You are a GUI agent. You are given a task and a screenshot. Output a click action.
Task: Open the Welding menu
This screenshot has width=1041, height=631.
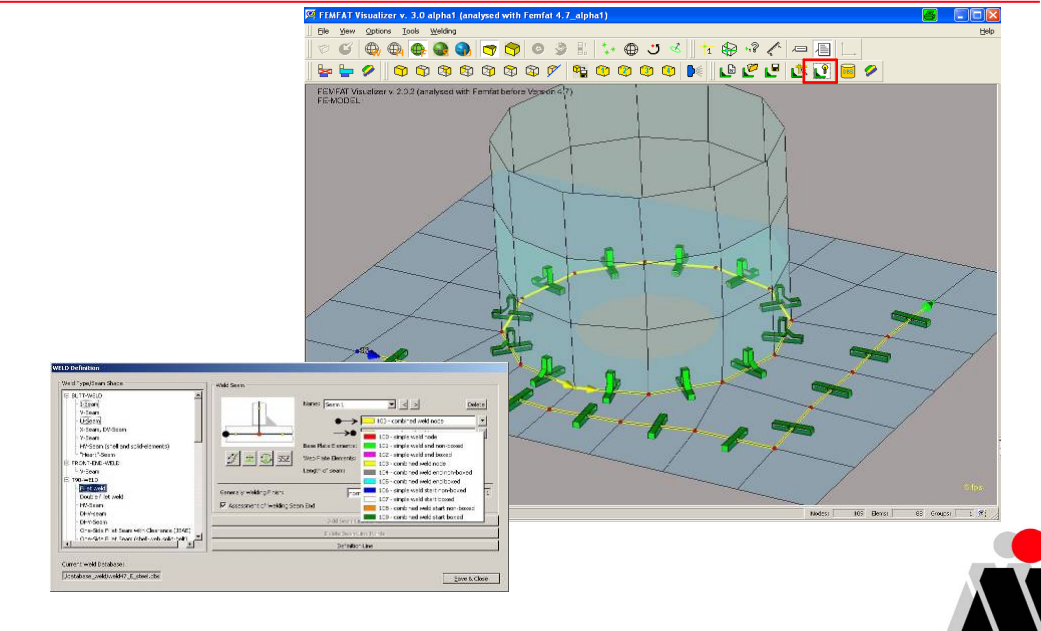[443, 31]
